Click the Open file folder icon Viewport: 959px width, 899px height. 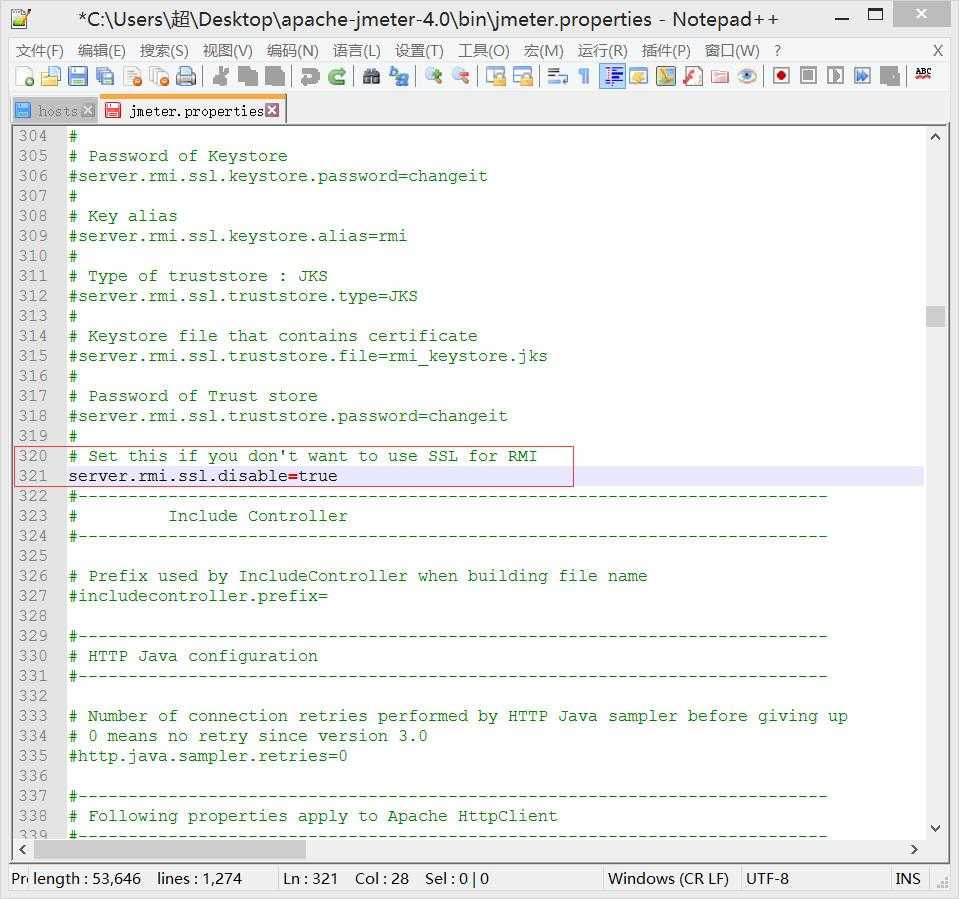[51, 76]
